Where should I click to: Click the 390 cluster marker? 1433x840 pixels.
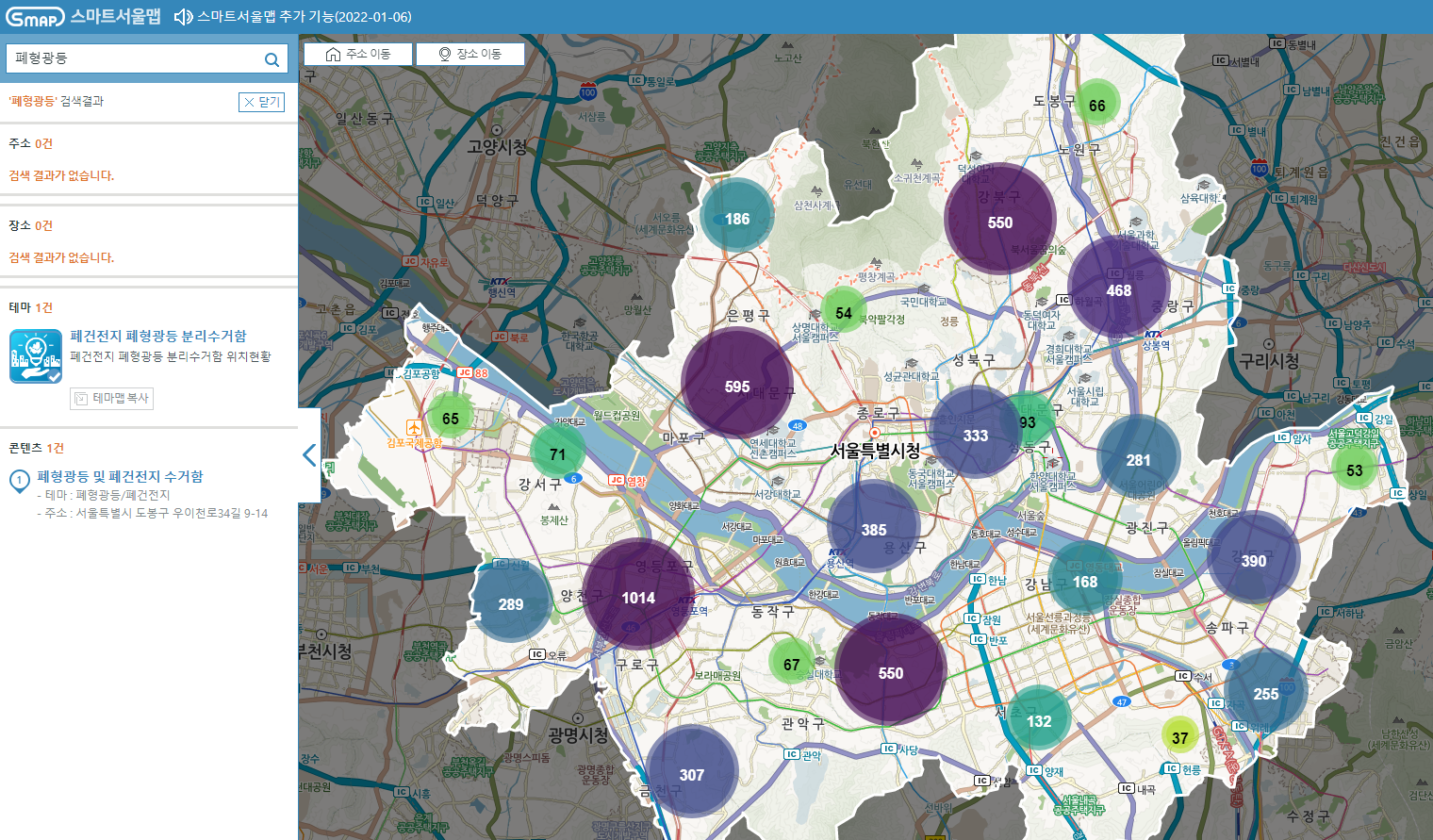tap(1254, 558)
